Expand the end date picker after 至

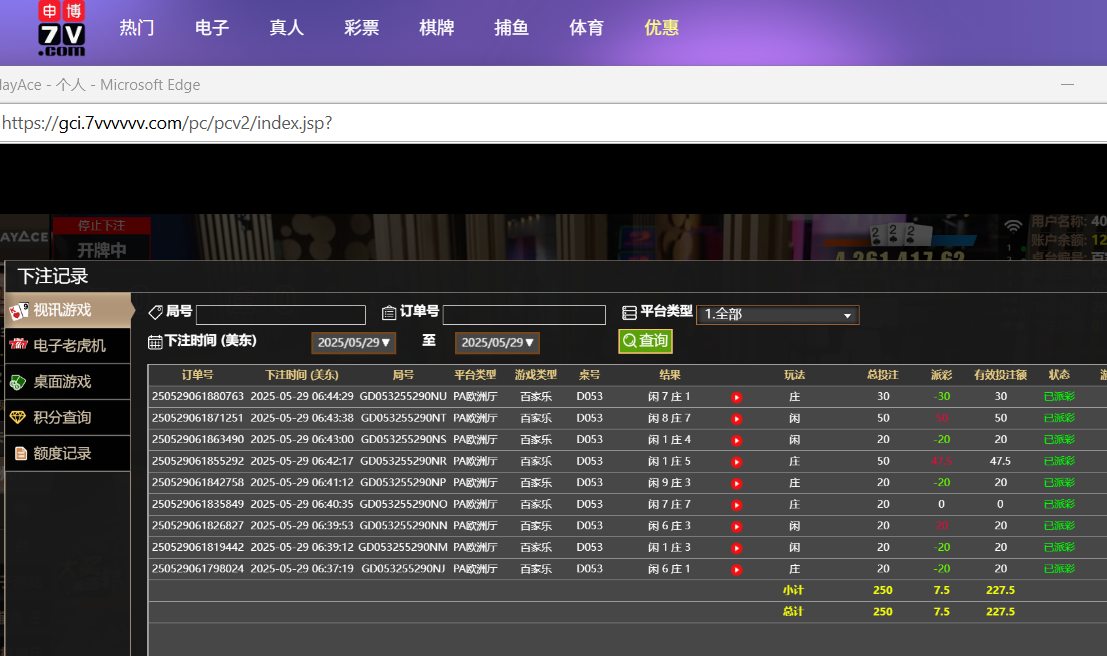498,343
